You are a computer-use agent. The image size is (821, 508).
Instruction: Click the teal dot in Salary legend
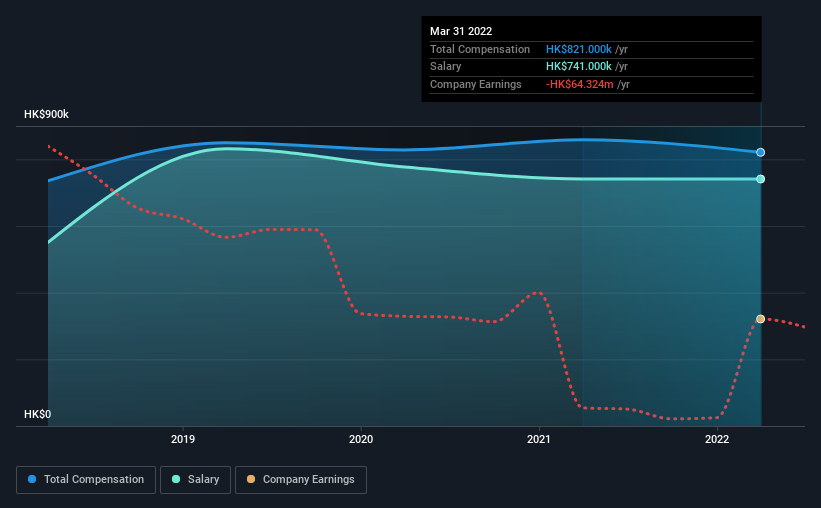point(176,479)
